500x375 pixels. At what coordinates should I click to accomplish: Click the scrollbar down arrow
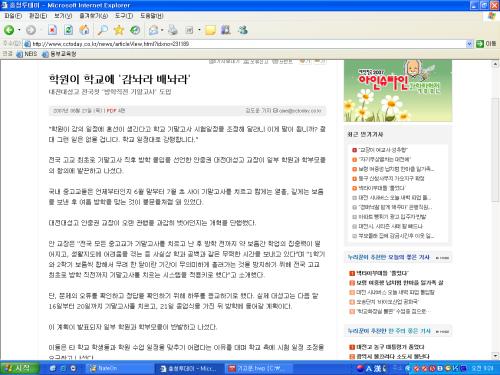point(495,356)
